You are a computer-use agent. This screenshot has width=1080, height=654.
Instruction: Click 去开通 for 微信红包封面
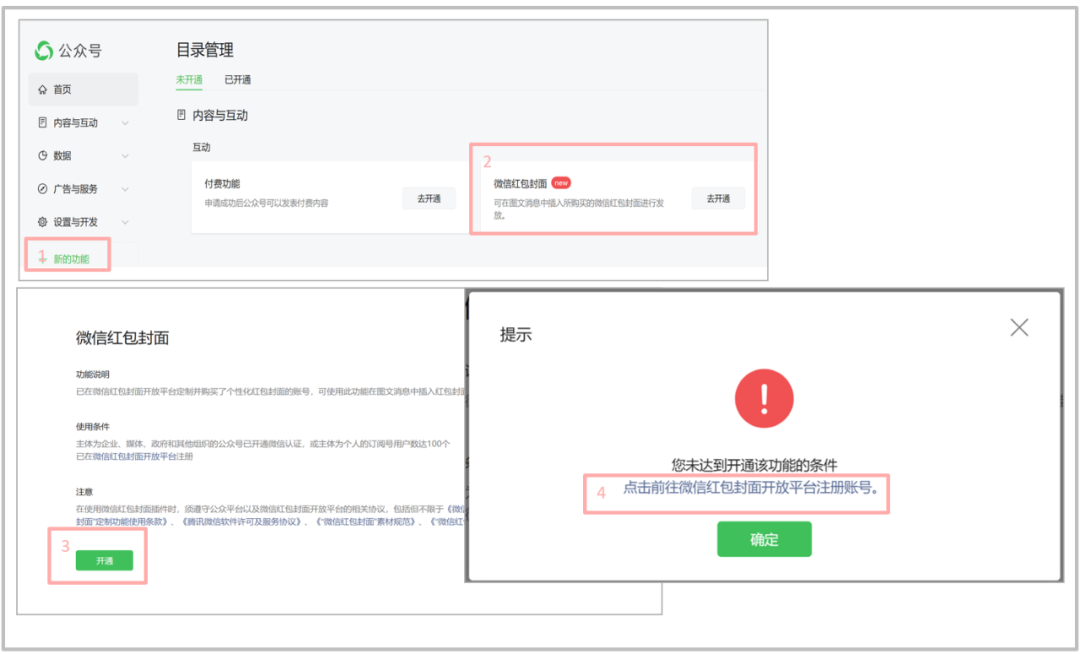point(718,198)
